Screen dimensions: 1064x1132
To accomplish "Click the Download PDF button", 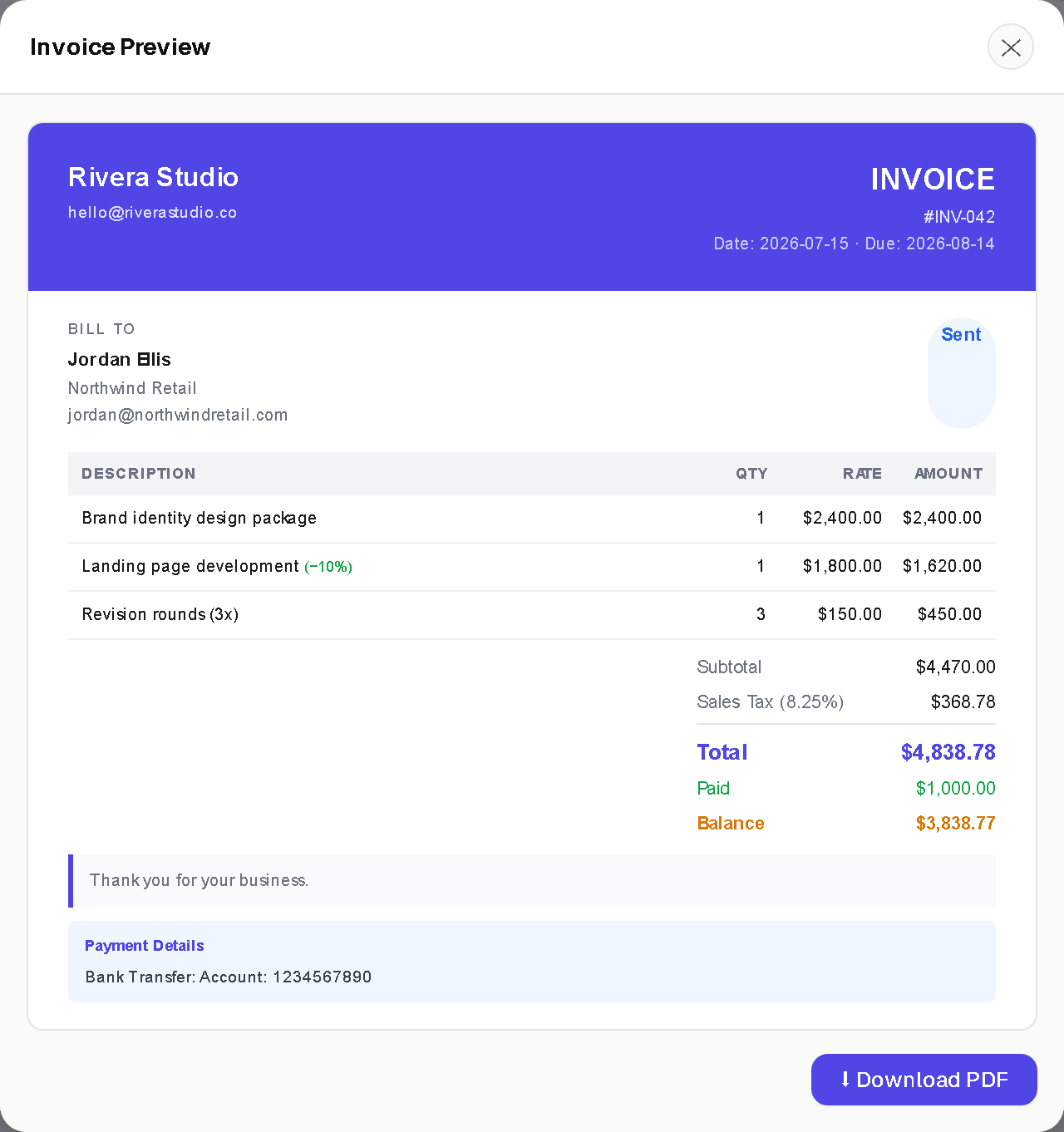I will [x=924, y=1080].
